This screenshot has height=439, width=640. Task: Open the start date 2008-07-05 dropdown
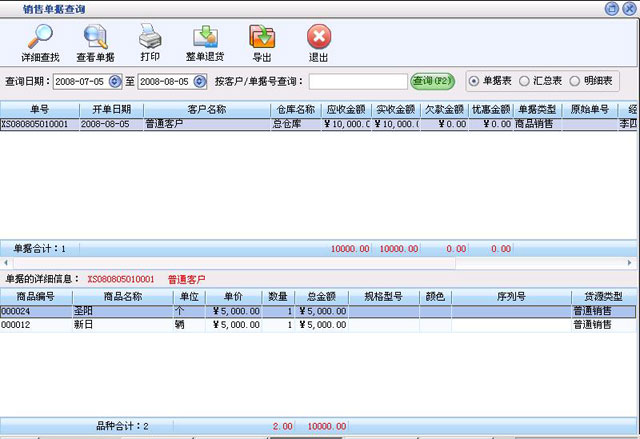115,81
